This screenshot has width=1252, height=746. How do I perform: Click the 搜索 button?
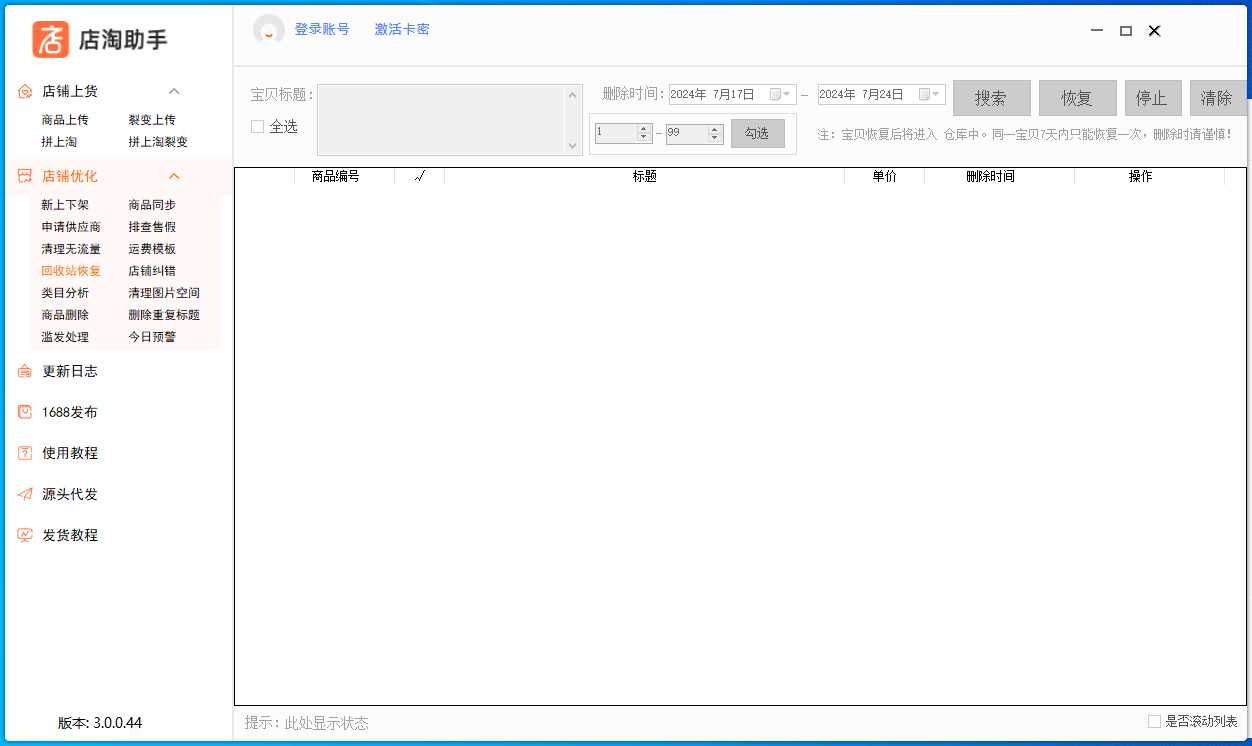pyautogui.click(x=991, y=97)
